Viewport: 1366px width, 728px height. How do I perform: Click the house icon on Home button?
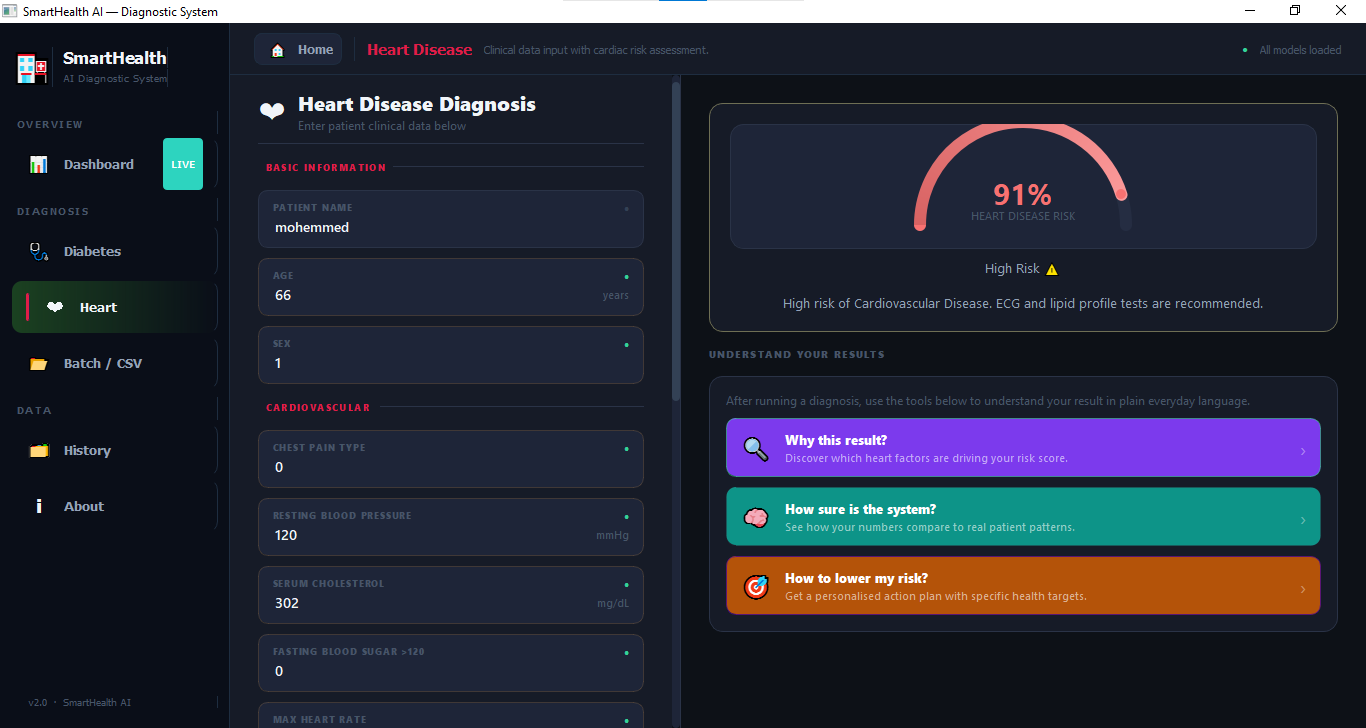click(x=277, y=50)
